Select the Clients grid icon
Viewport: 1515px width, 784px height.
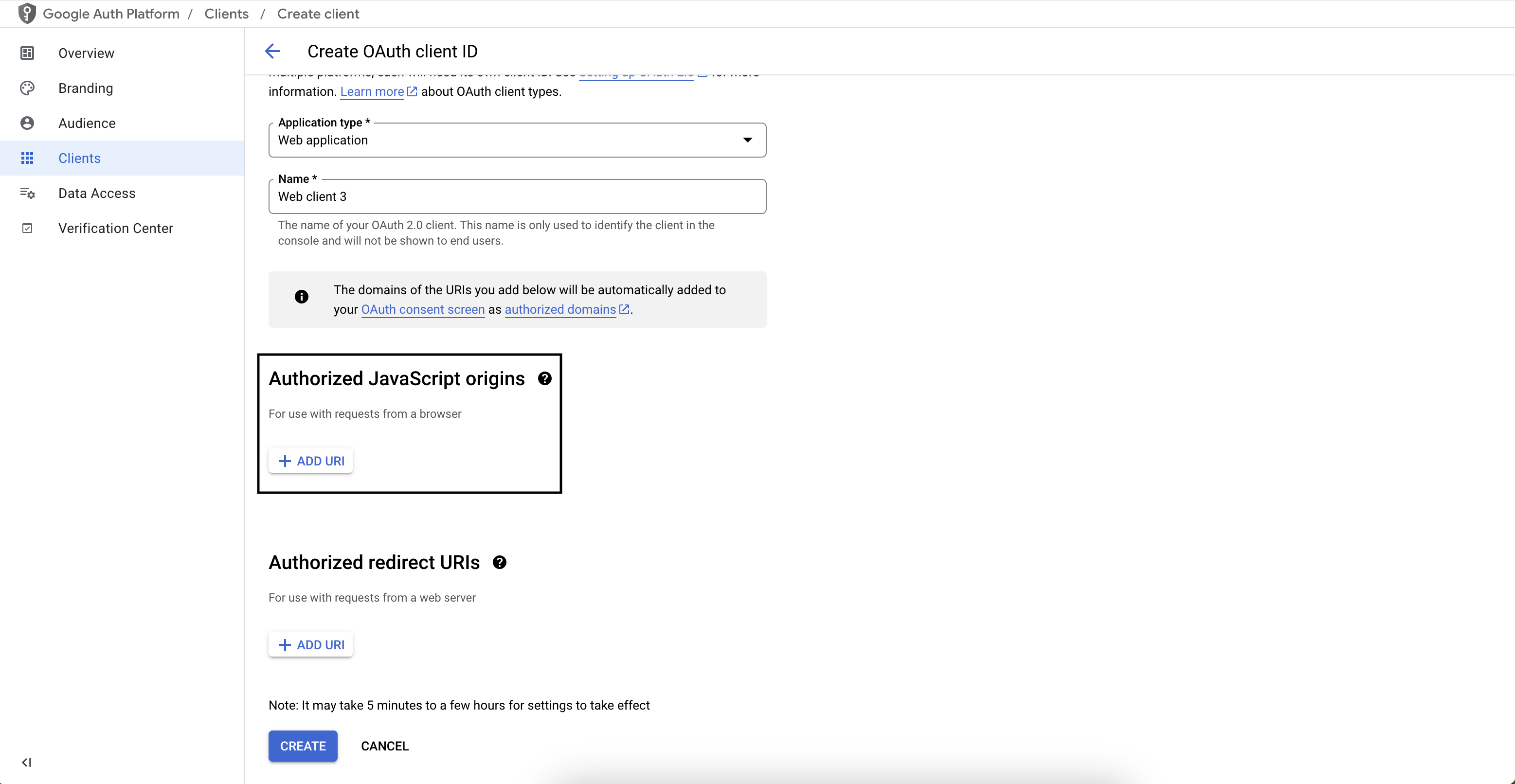28,158
